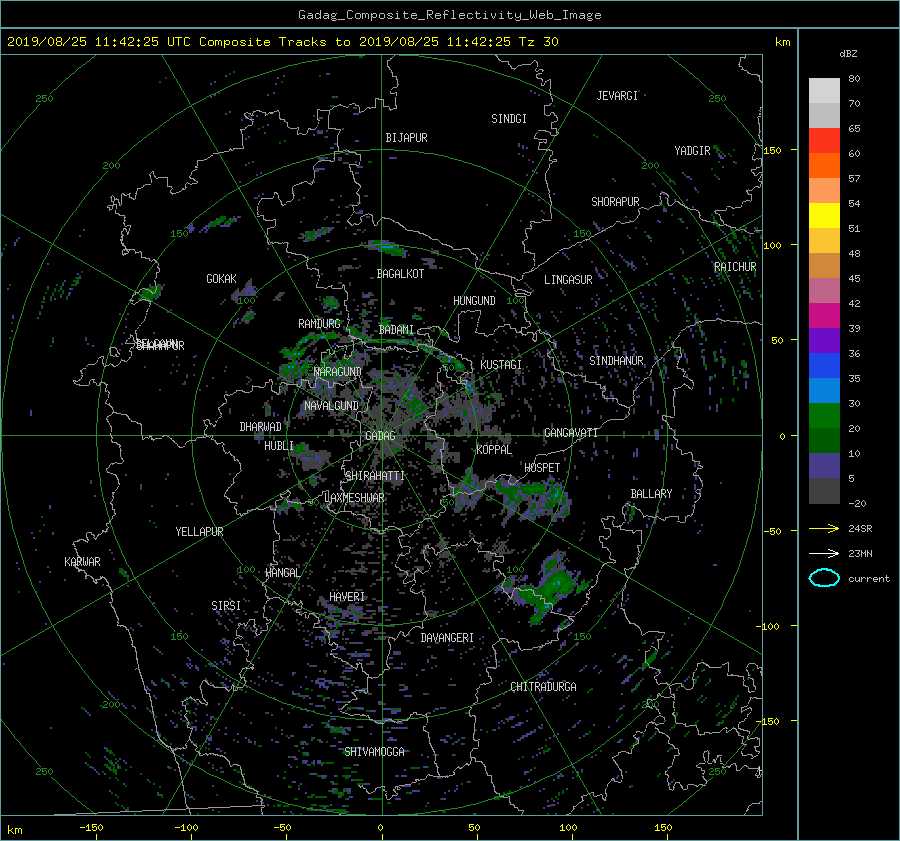Click the SHORAPUR city label
This screenshot has height=841, width=900.
(x=615, y=201)
